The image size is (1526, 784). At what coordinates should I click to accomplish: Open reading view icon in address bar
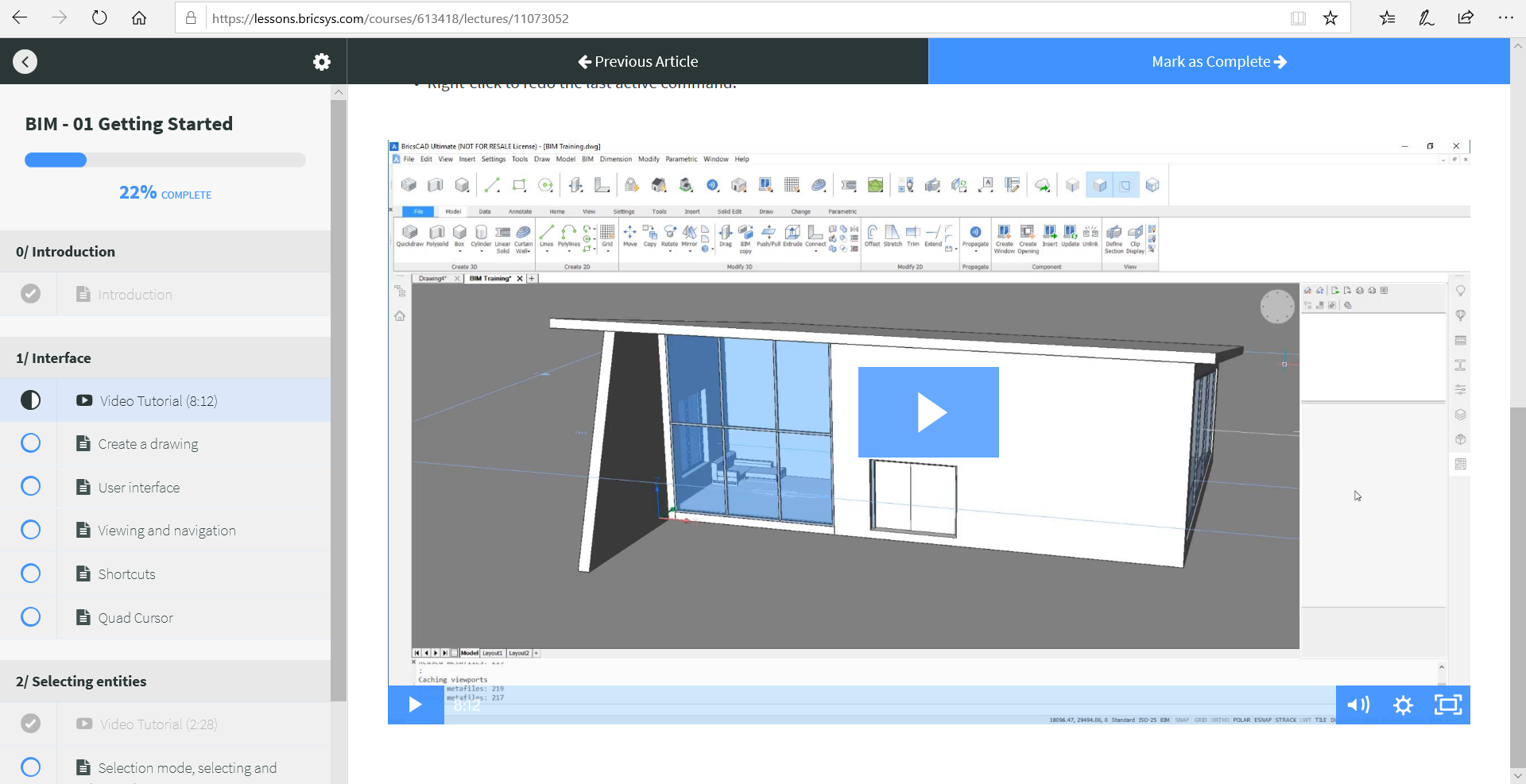click(1298, 18)
